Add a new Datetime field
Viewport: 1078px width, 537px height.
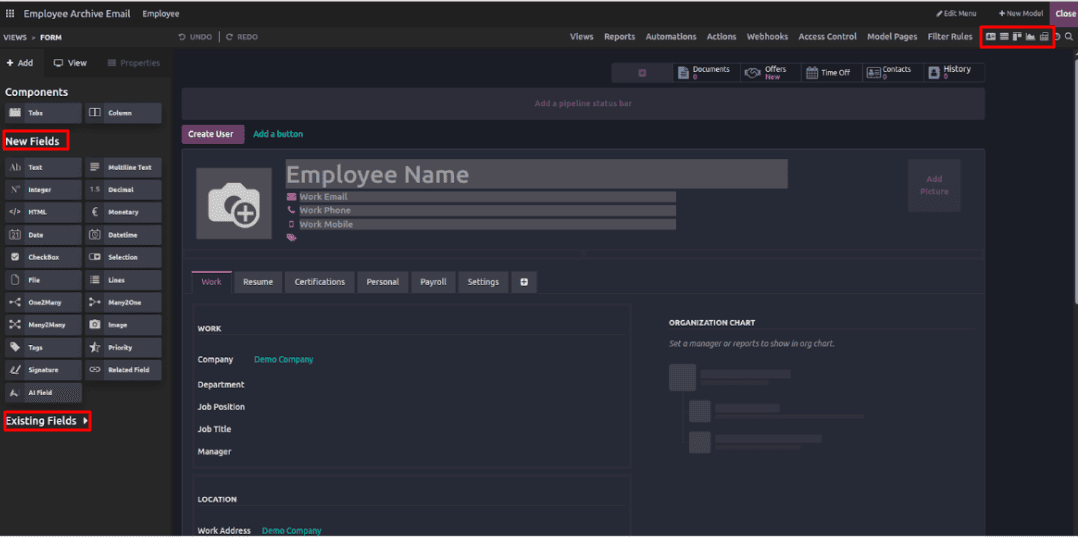point(123,235)
